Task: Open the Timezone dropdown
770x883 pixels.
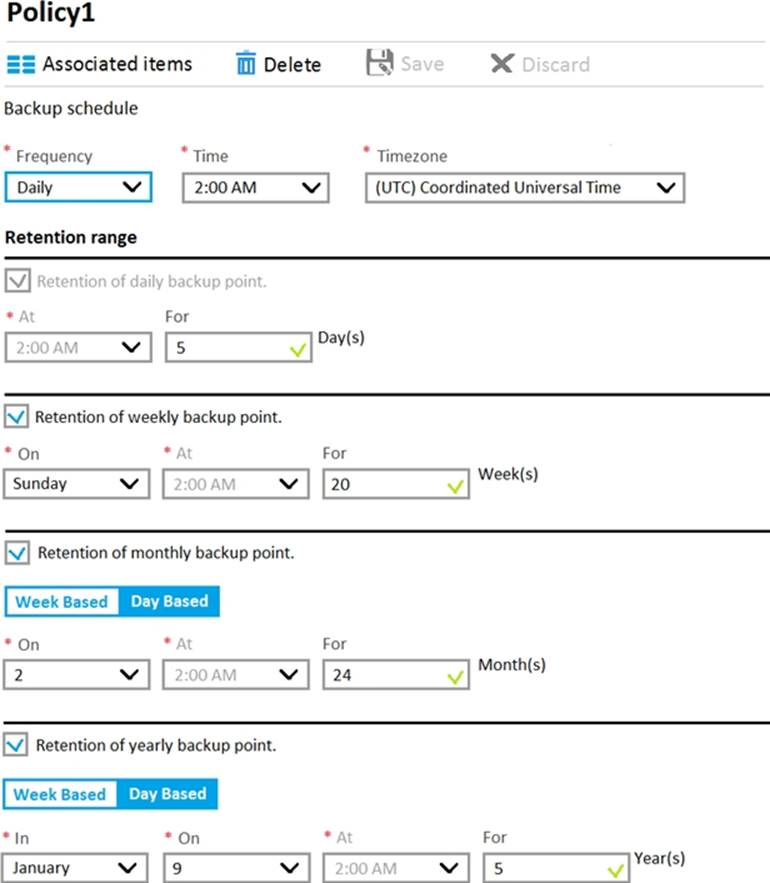Action: [x=524, y=187]
